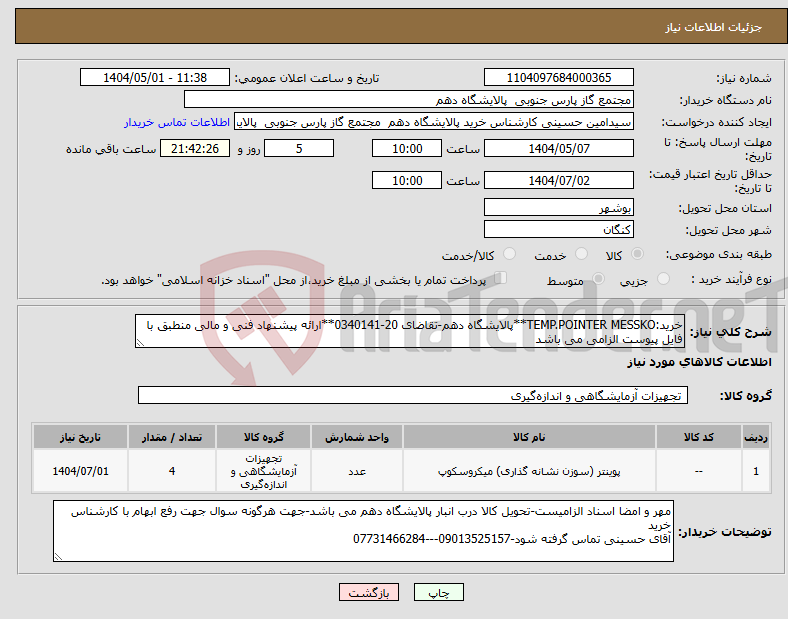Click the announcement date field 1404/05/01 - 11:38
This screenshot has height=619, width=788.
pos(155,78)
